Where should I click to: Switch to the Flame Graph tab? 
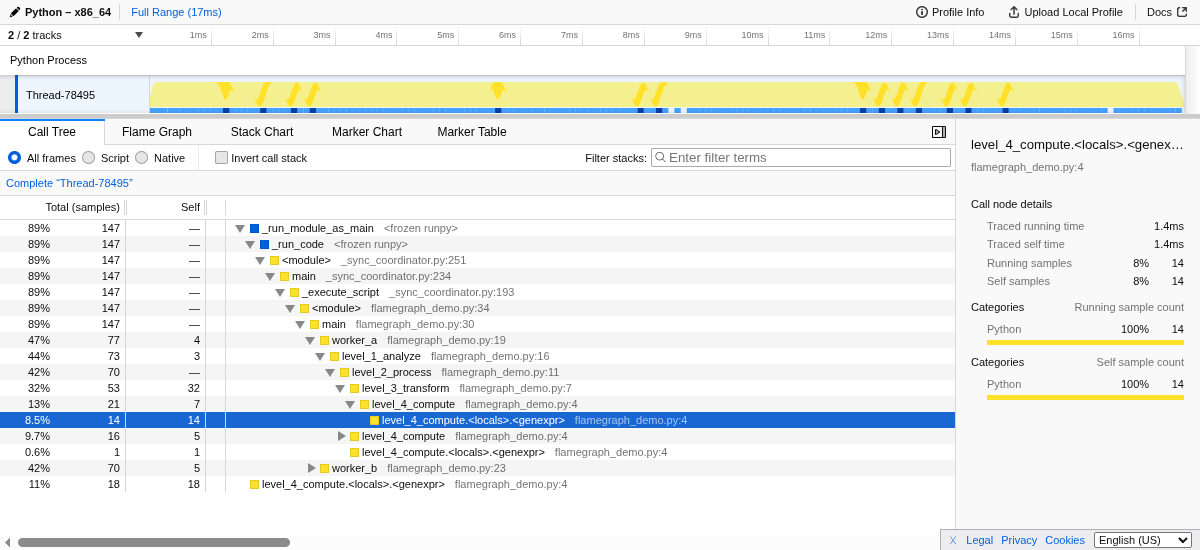tap(156, 132)
